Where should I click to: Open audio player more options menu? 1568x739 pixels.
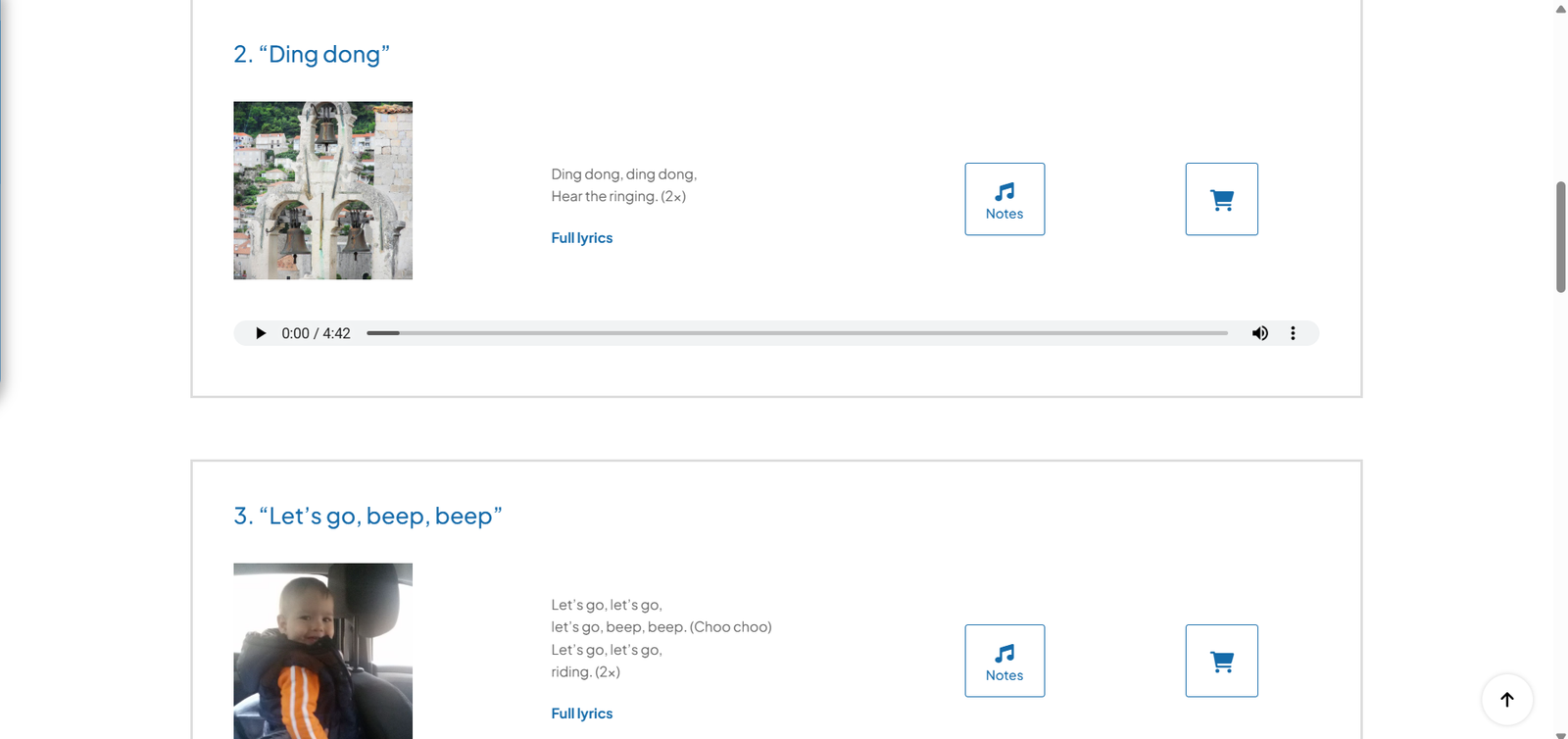(x=1293, y=333)
